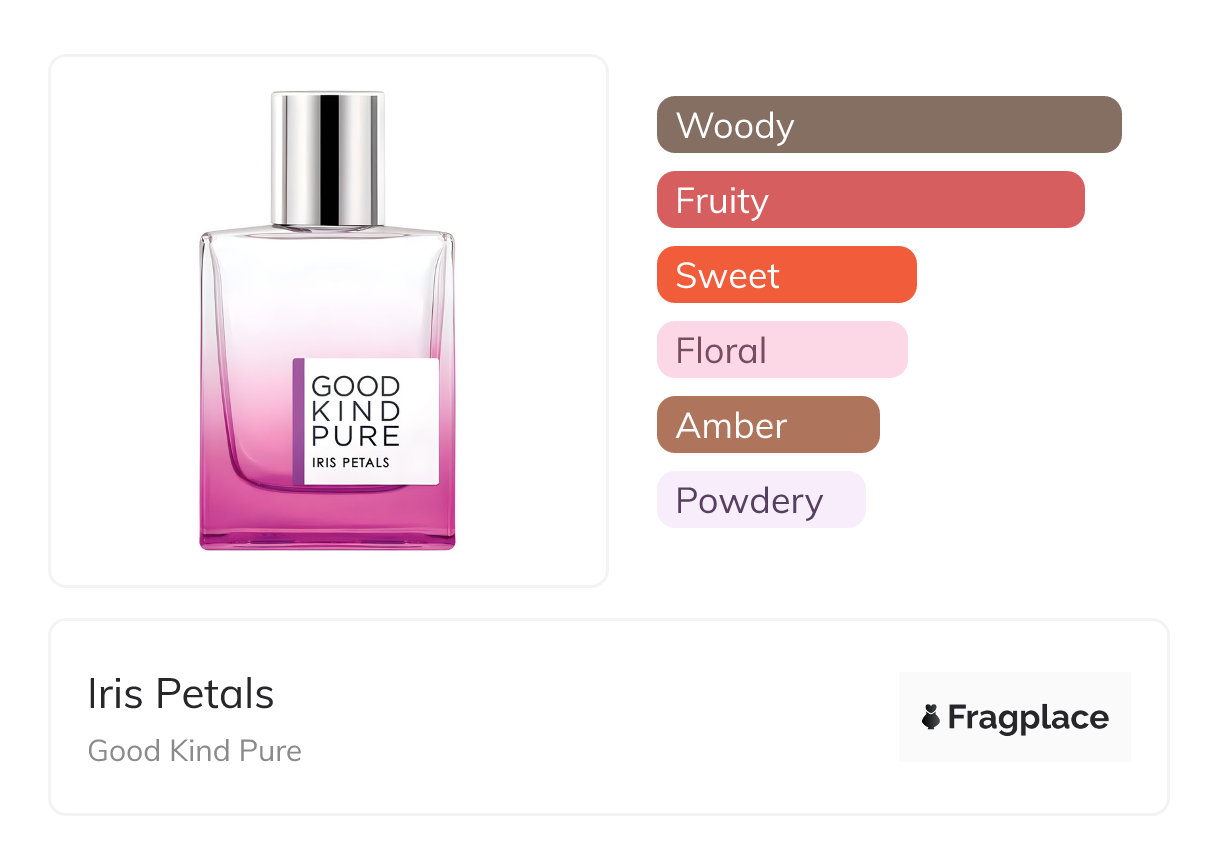
Task: Open the Iris Petals fragrance title
Action: pos(181,694)
